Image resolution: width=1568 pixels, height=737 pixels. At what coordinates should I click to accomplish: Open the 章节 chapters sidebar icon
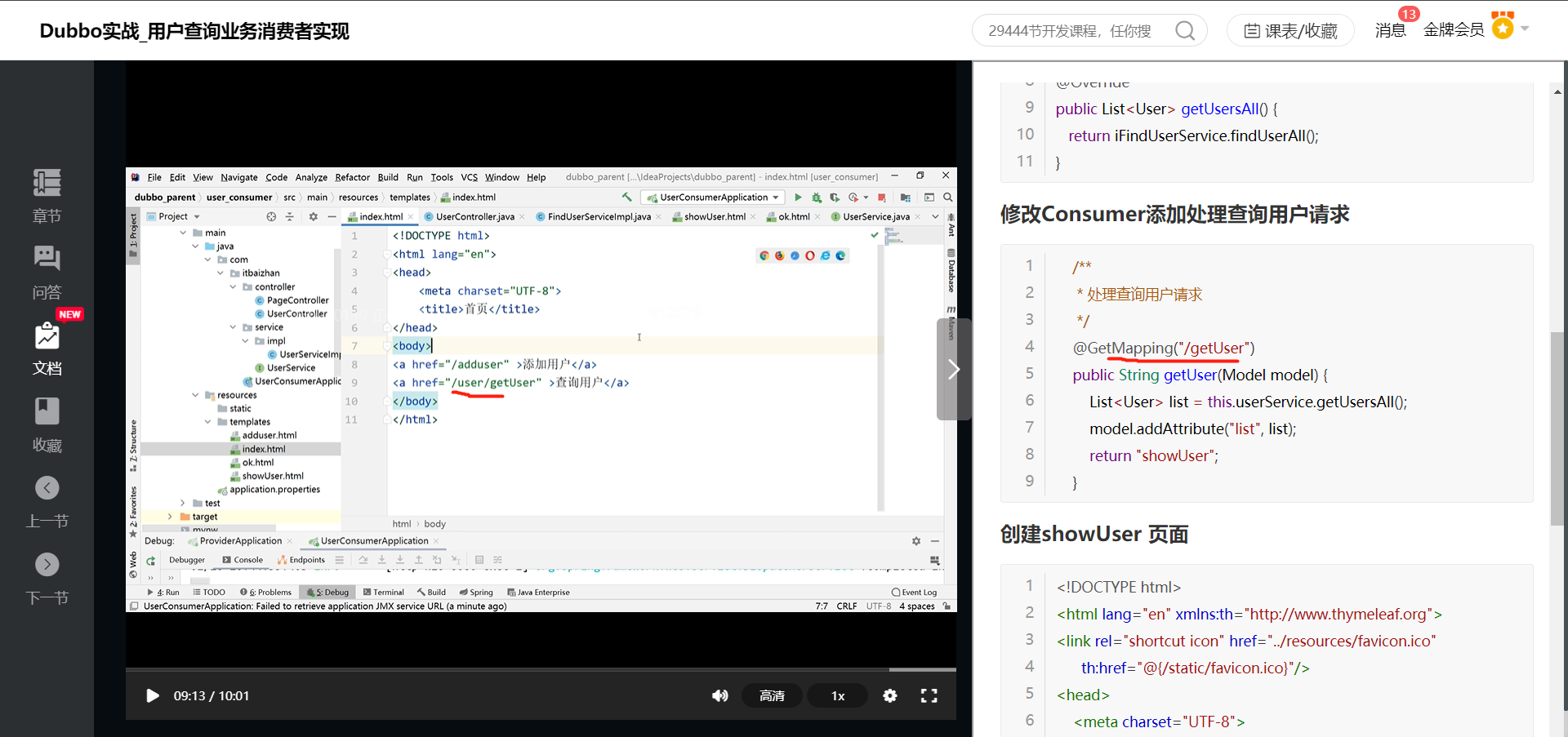coord(47,196)
